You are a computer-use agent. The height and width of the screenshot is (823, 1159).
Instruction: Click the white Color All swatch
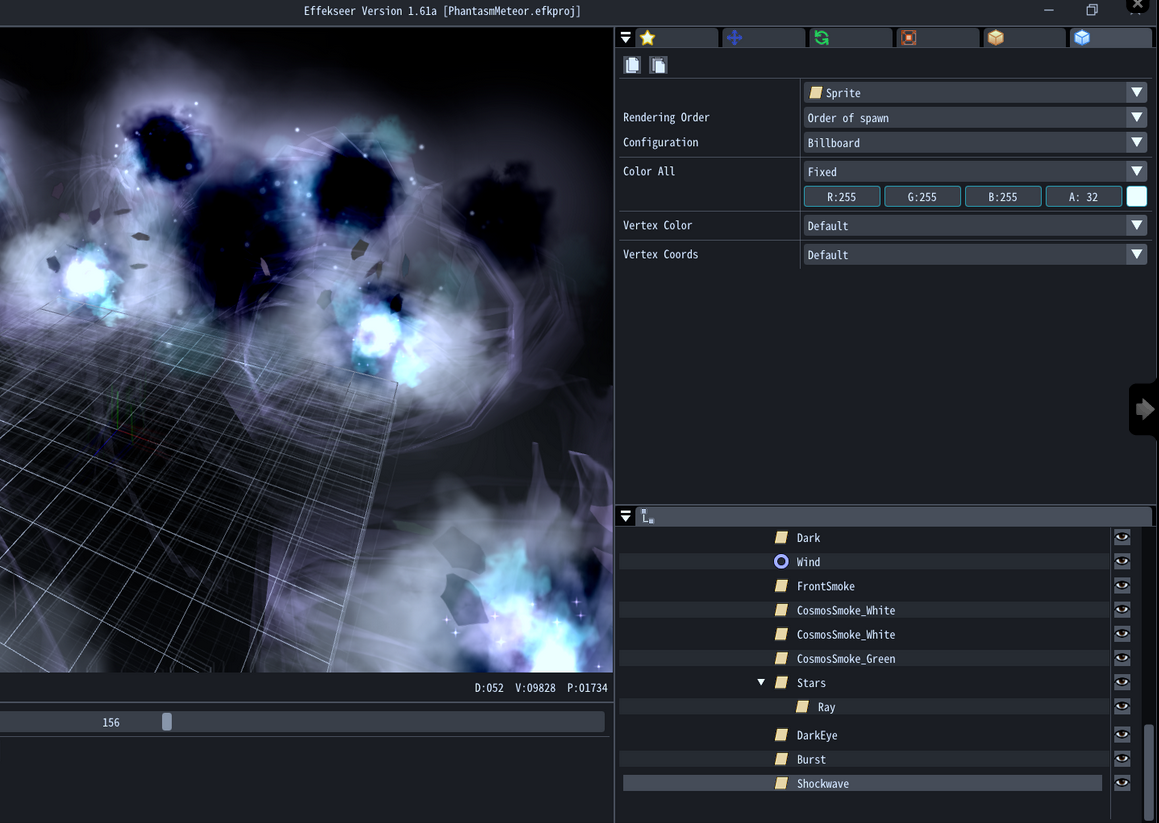pyautogui.click(x=1137, y=197)
